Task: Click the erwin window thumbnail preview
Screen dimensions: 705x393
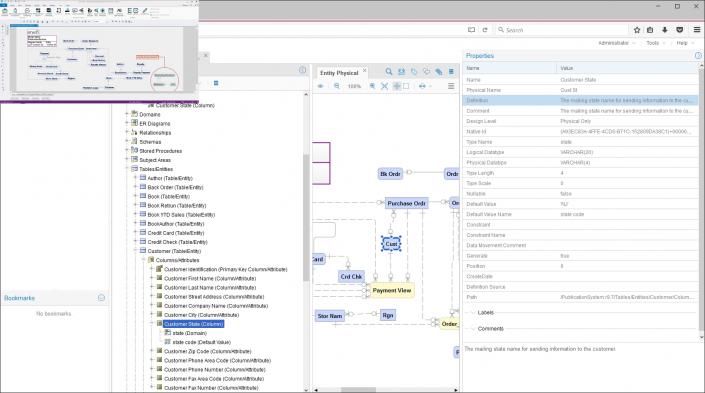Action: pos(99,52)
